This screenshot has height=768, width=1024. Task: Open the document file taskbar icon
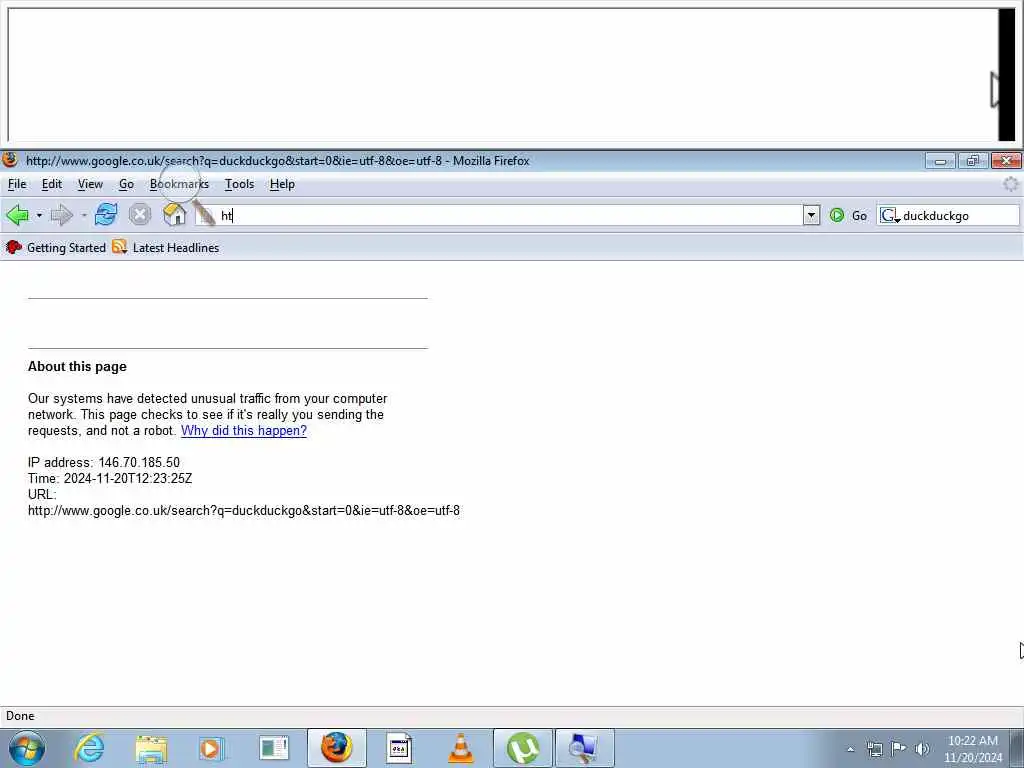click(398, 748)
